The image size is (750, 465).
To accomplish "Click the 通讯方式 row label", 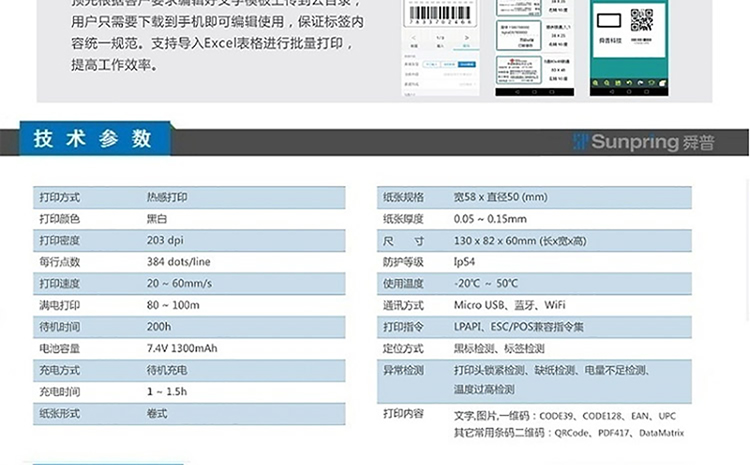I will [x=403, y=305].
